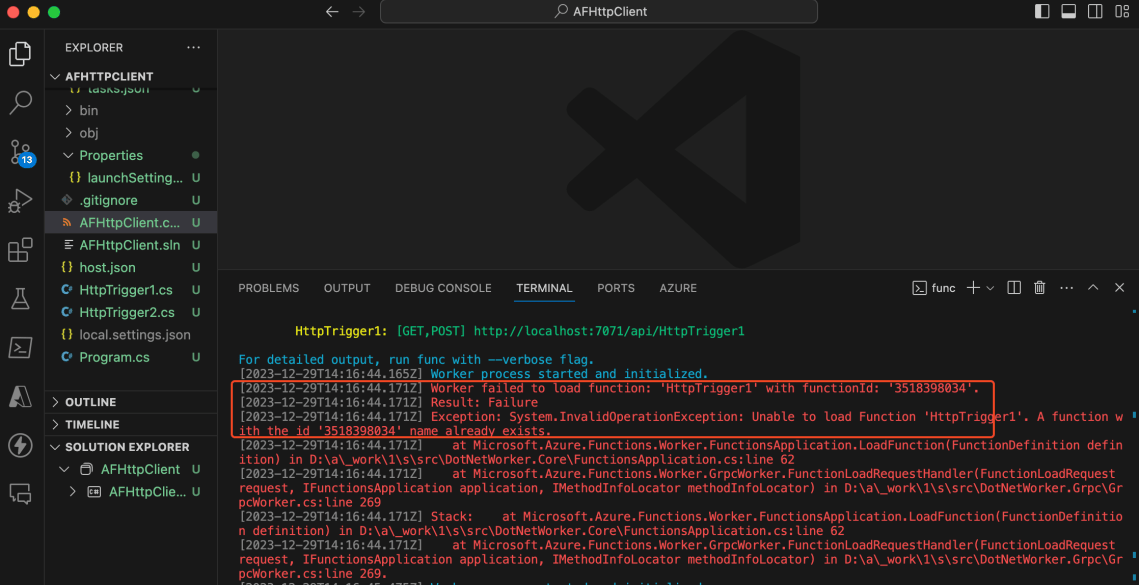
Task: Collapse the AFHTTPCLIENT folder section
Action: pyautogui.click(x=131, y=77)
